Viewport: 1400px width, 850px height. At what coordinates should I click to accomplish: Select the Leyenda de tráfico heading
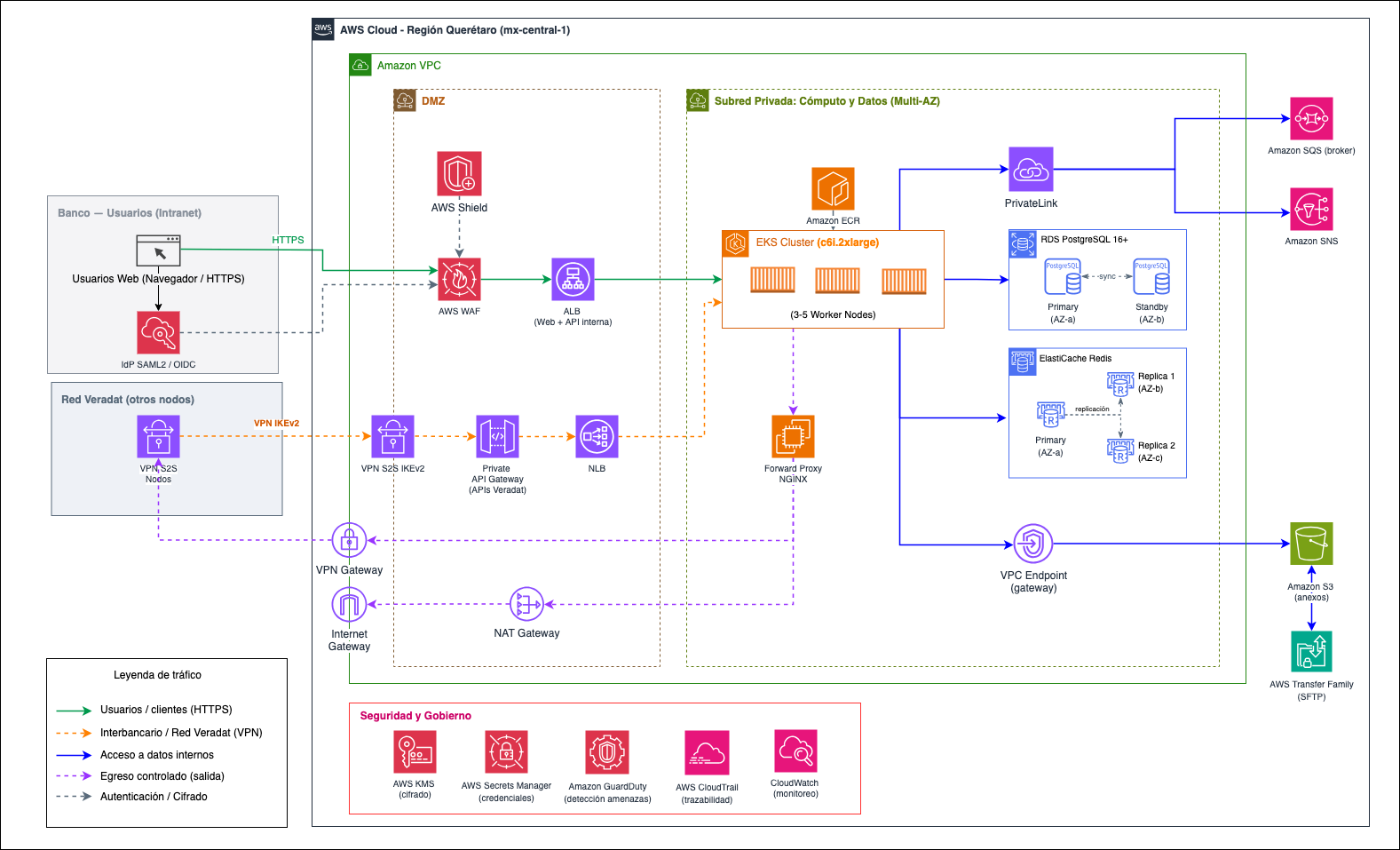[x=157, y=675]
